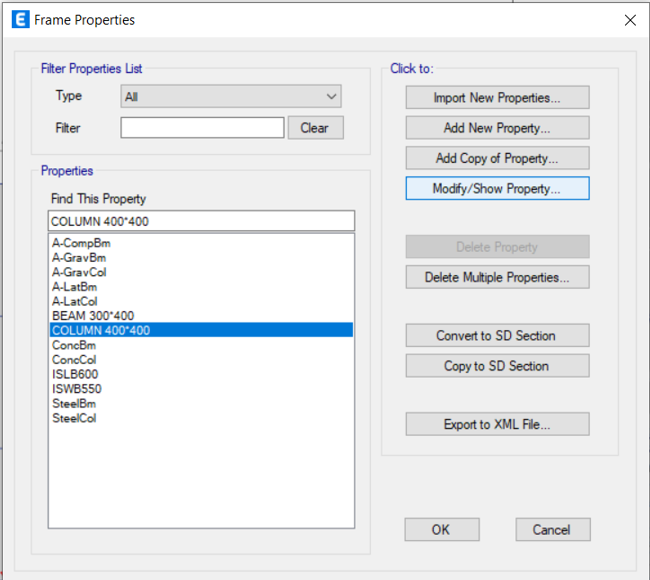Image resolution: width=650 pixels, height=580 pixels.
Task: Click Add New Property button
Action: coord(497,128)
